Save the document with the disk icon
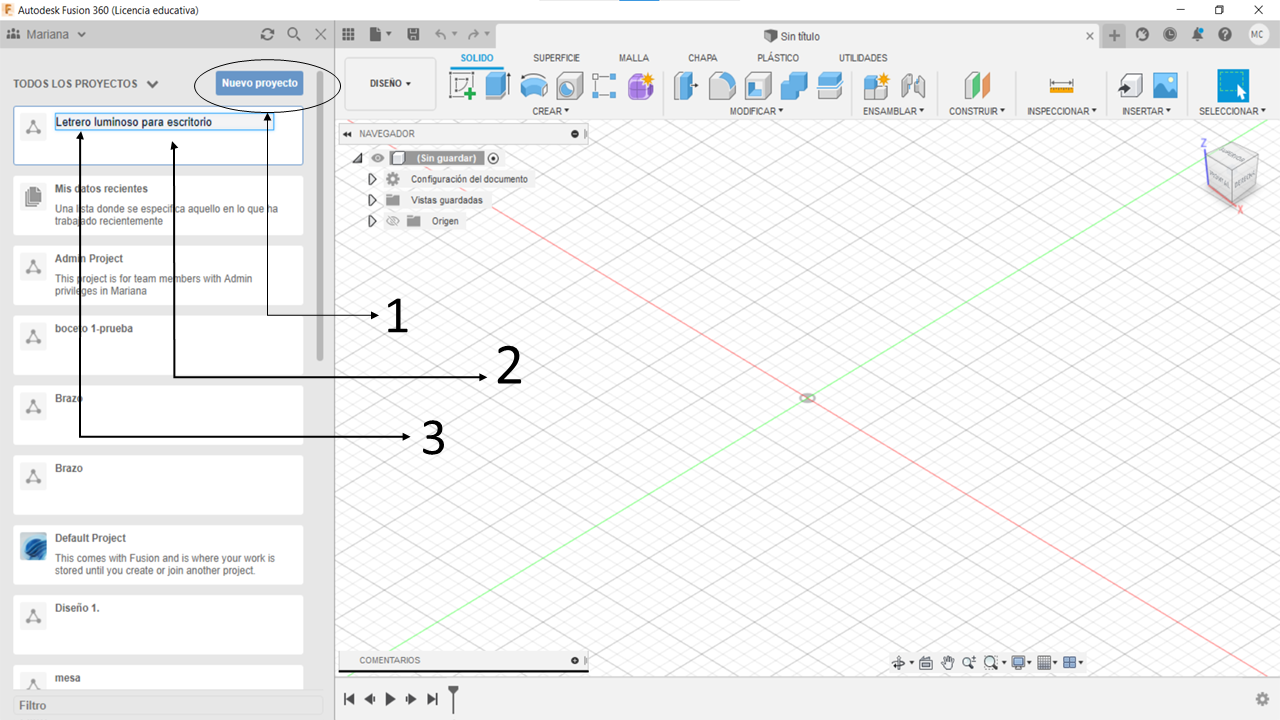Viewport: 1280px width, 720px height. click(413, 34)
